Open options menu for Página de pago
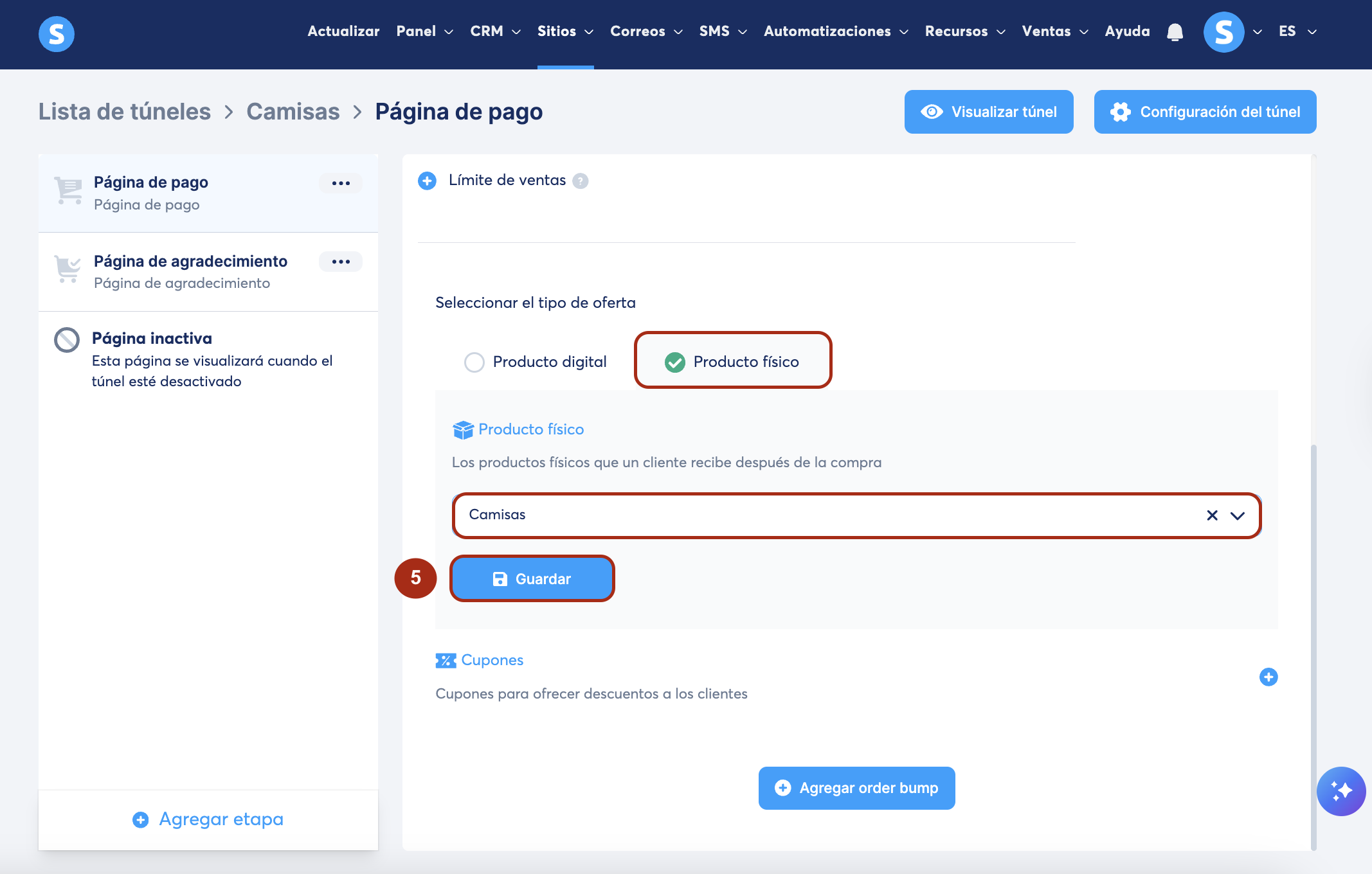1372x874 pixels. [x=340, y=183]
